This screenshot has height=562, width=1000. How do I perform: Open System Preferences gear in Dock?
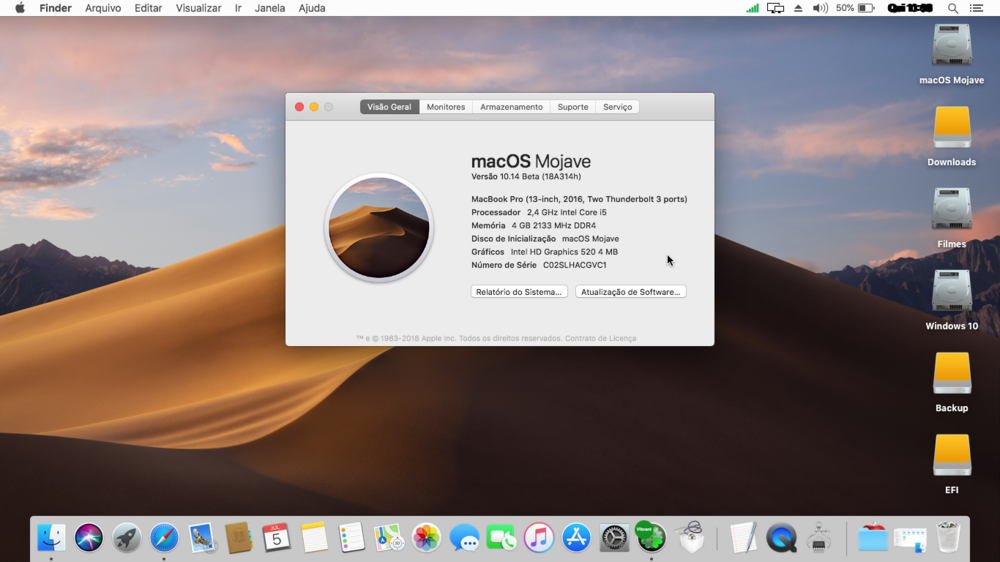click(614, 538)
